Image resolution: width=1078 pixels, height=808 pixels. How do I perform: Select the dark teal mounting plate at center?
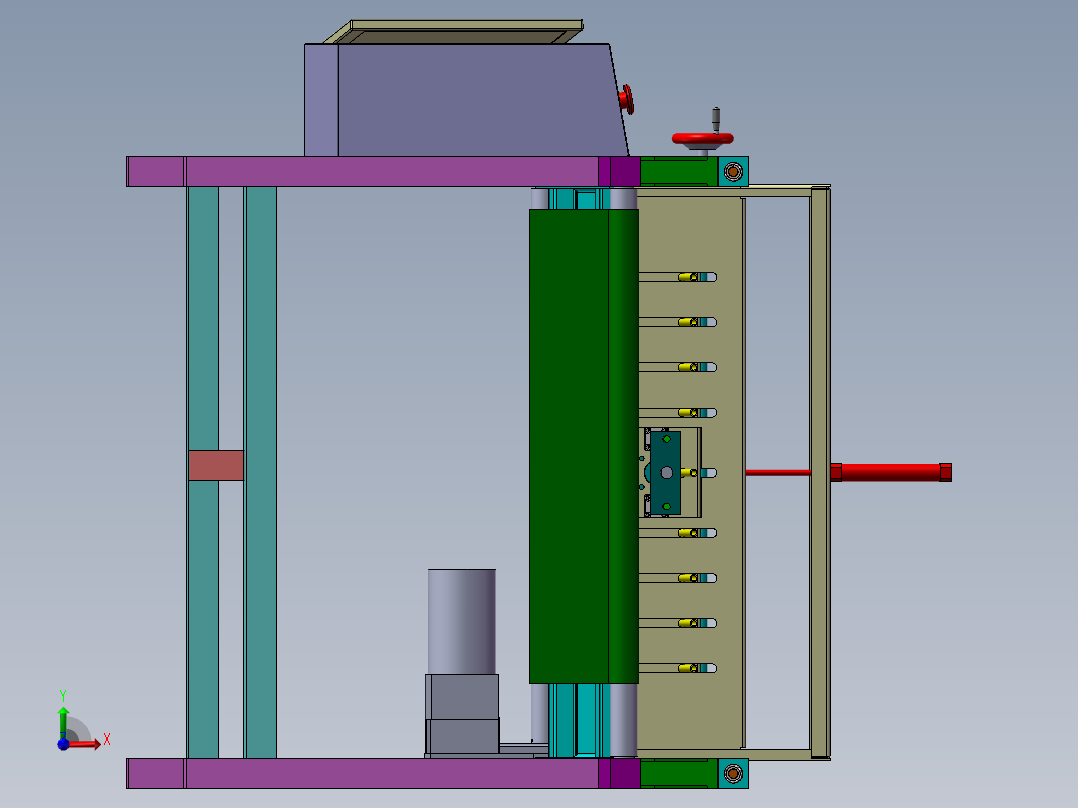tap(666, 473)
